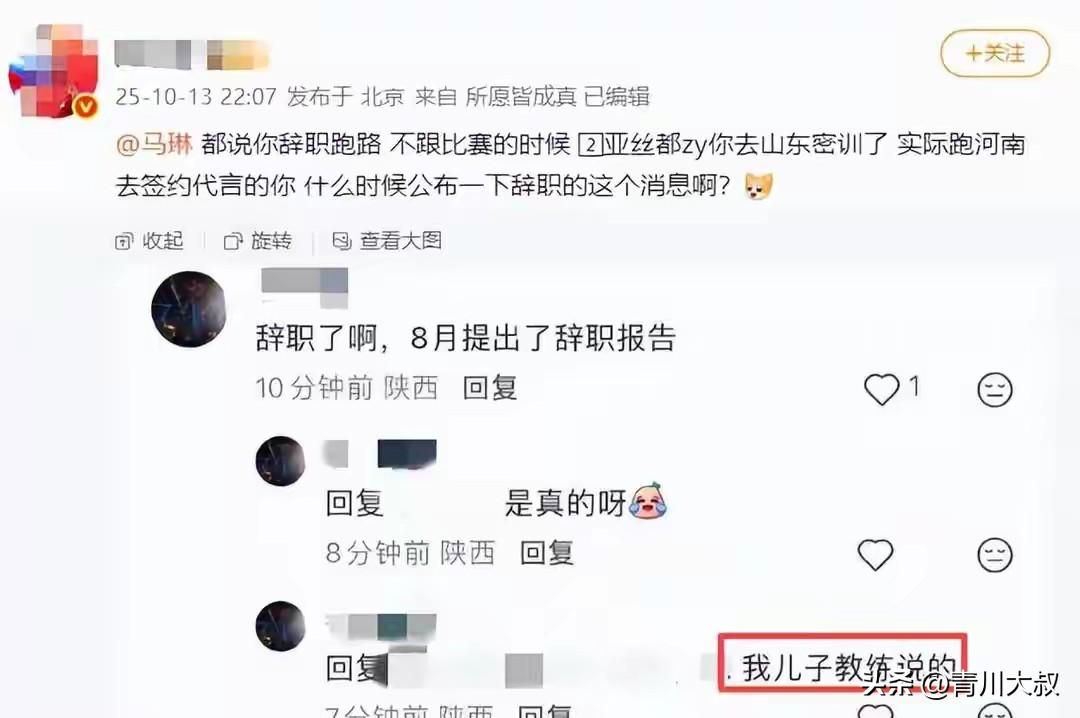Viewport: 1080px width, 718px height.
Task: Click the doge emoji in post
Action: click(759, 186)
